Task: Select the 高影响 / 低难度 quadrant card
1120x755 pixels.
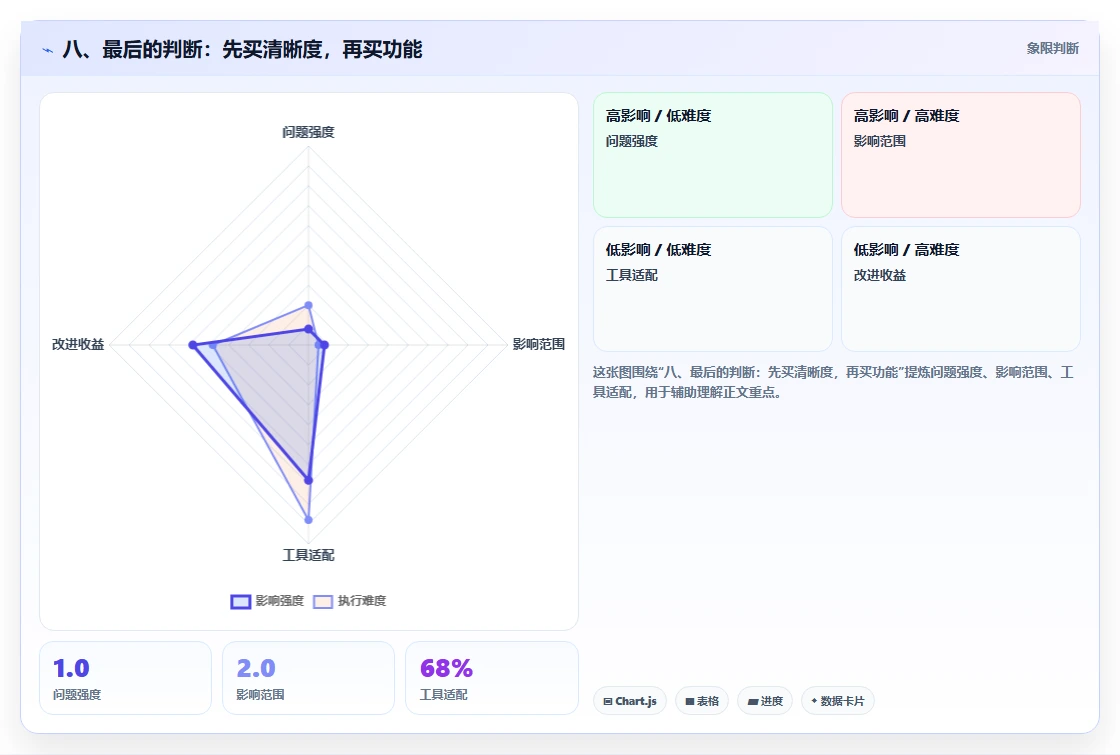Action: tap(713, 154)
